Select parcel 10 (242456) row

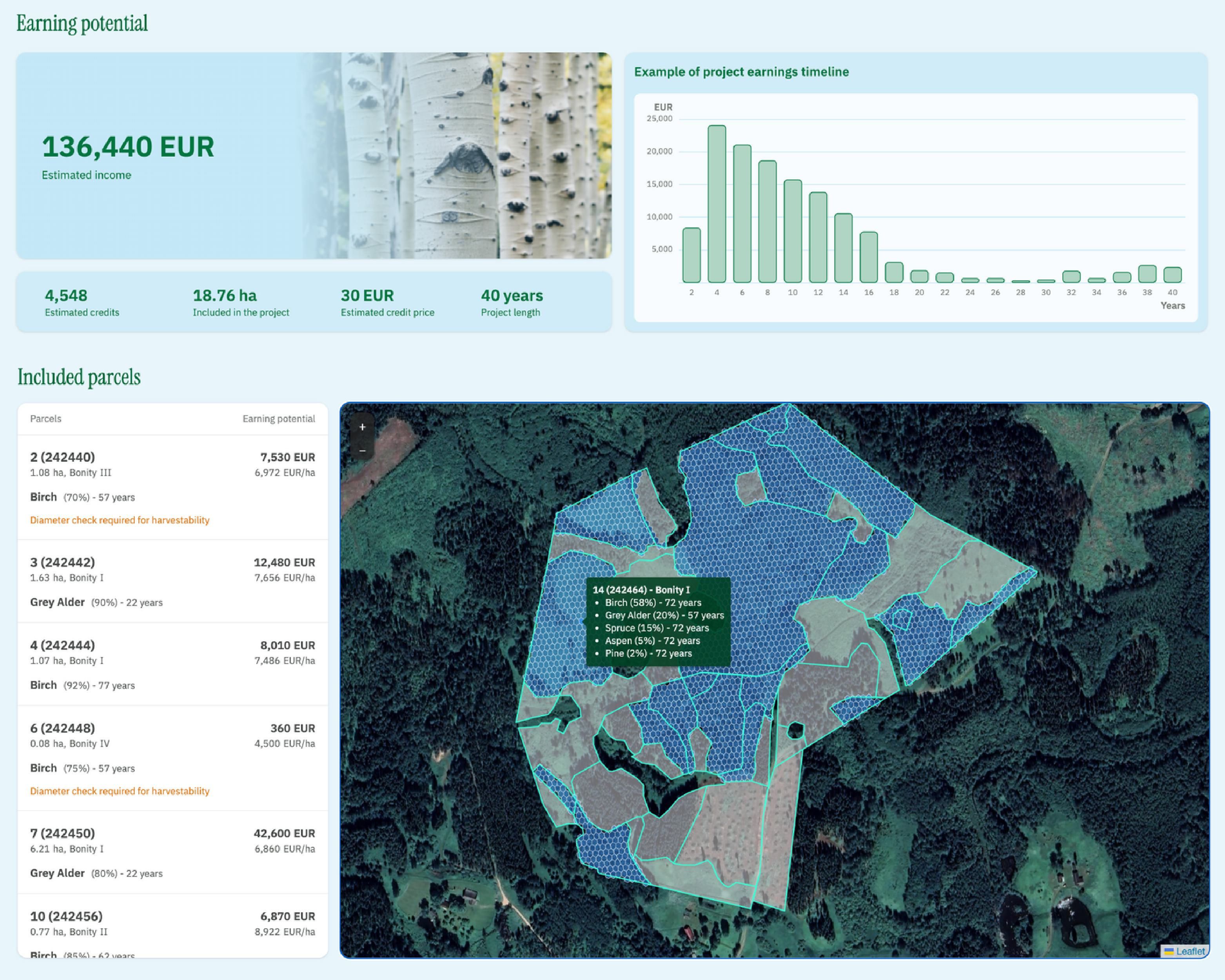coord(173,926)
